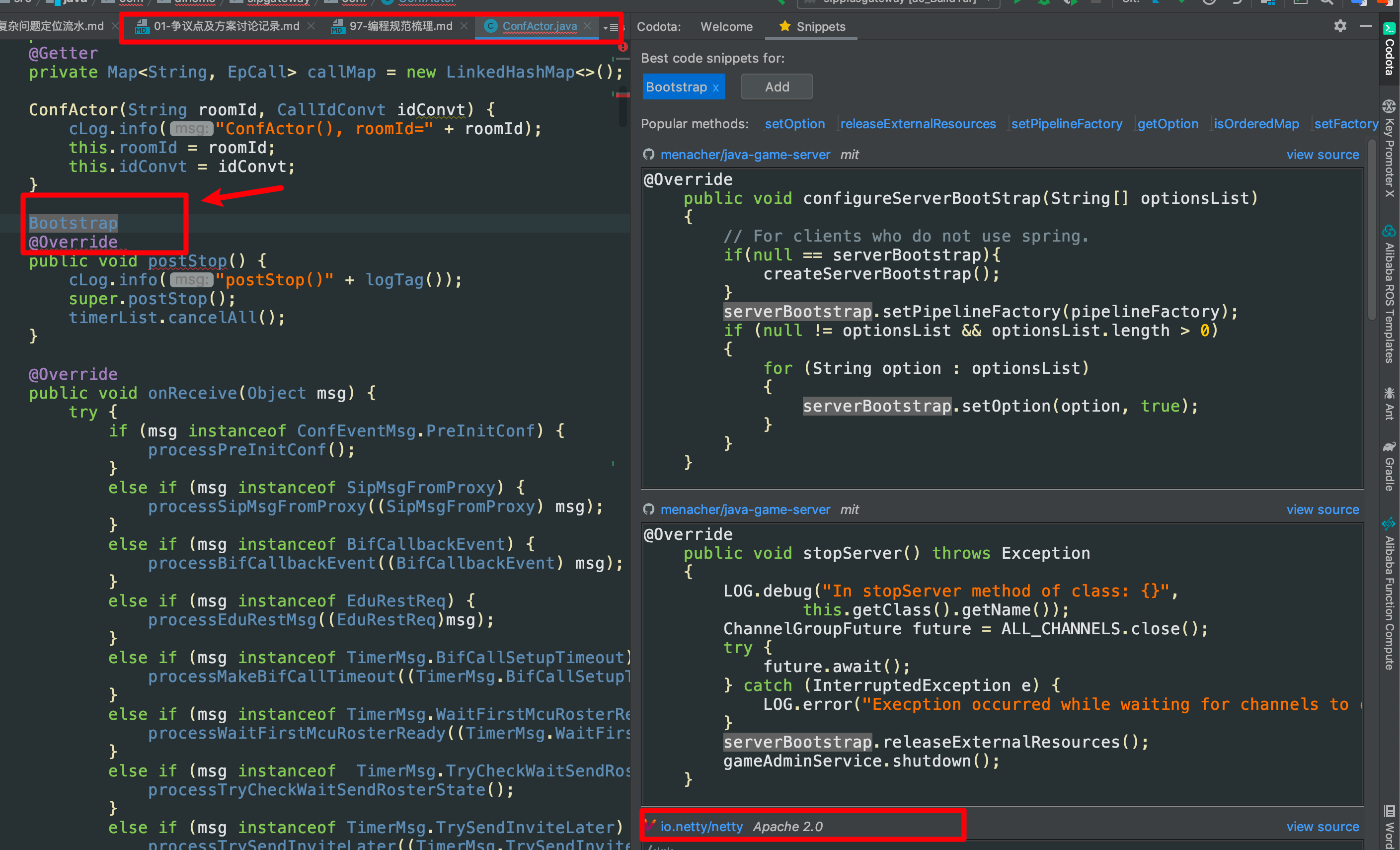This screenshot has height=850, width=1400.
Task: Open io.netty/netty repository link
Action: tap(701, 826)
